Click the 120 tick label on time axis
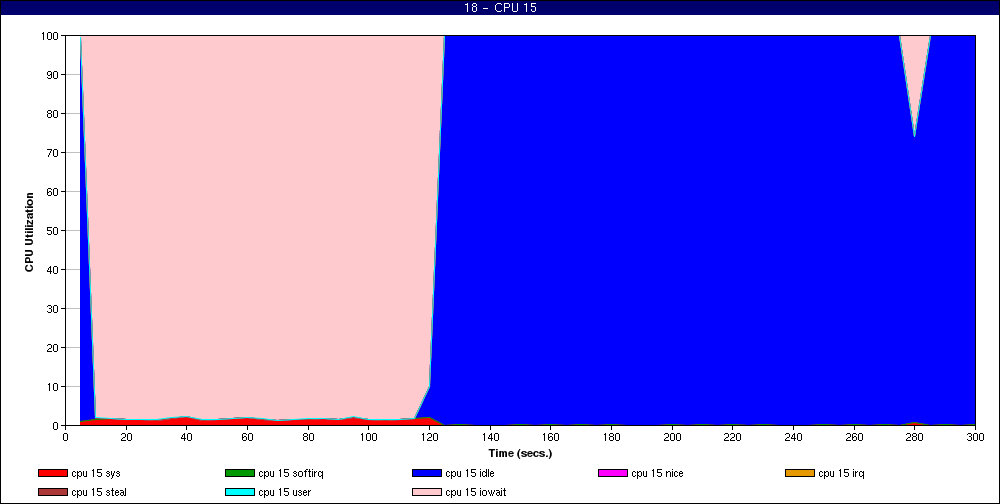Screen dimensions: 1000x504 click(x=429, y=437)
